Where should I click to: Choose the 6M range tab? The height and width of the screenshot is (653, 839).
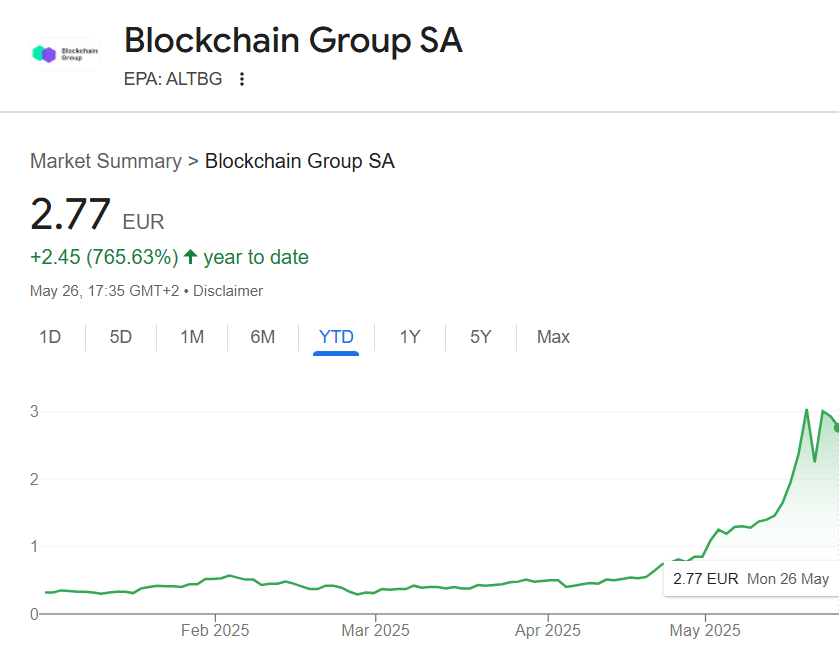tap(263, 337)
